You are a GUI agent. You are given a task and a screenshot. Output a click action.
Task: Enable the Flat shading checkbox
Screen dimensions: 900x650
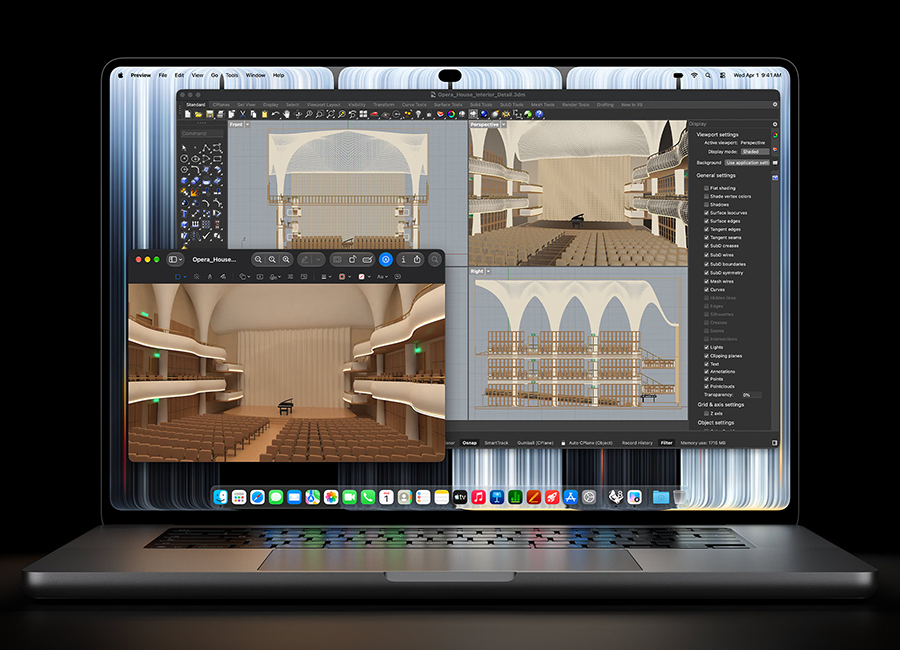[707, 188]
